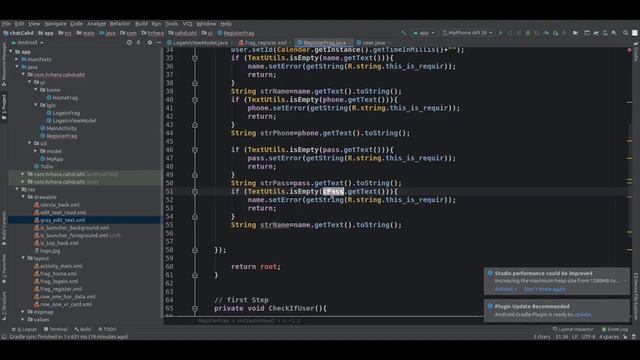Open the VCS menu
640x360 pixels.
tap(187, 24)
